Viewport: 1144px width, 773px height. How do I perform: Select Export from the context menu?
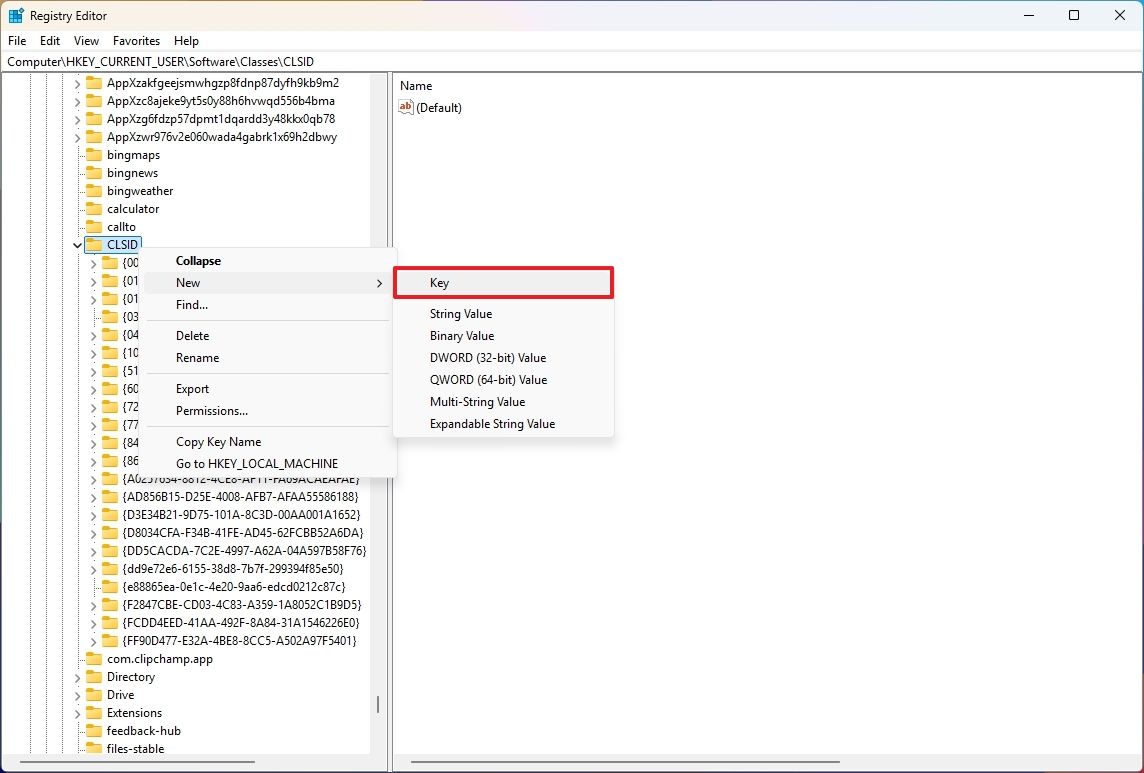191,389
